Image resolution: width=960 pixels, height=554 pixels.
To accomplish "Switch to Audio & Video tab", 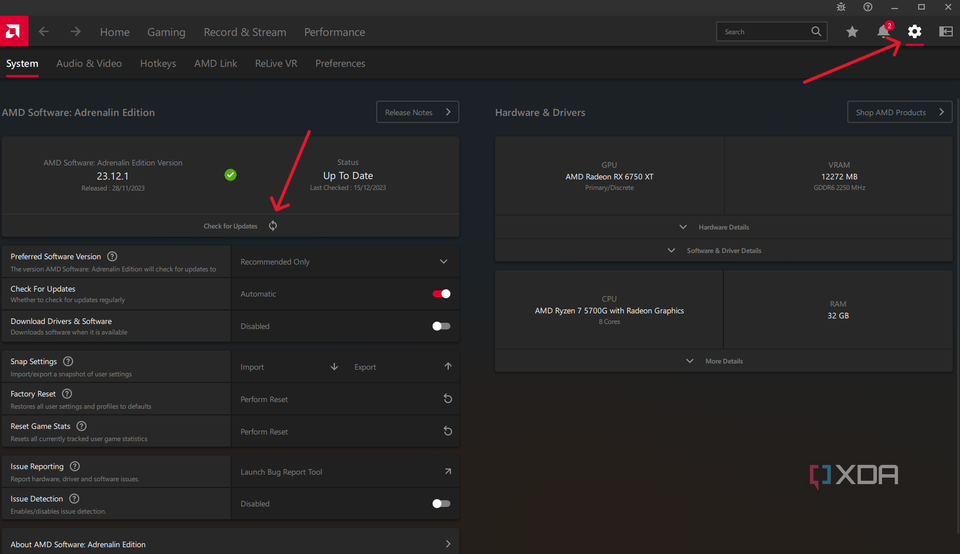I will coord(89,63).
